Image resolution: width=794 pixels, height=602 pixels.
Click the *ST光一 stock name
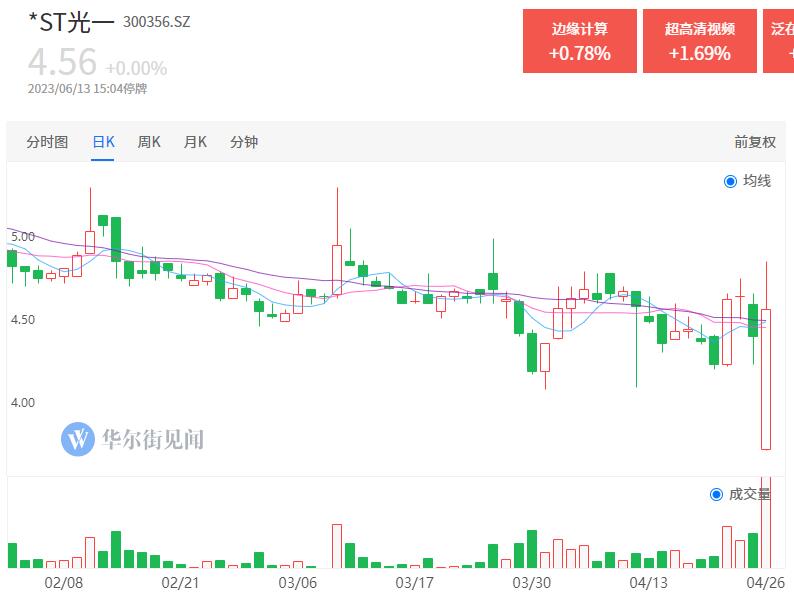tap(71, 22)
